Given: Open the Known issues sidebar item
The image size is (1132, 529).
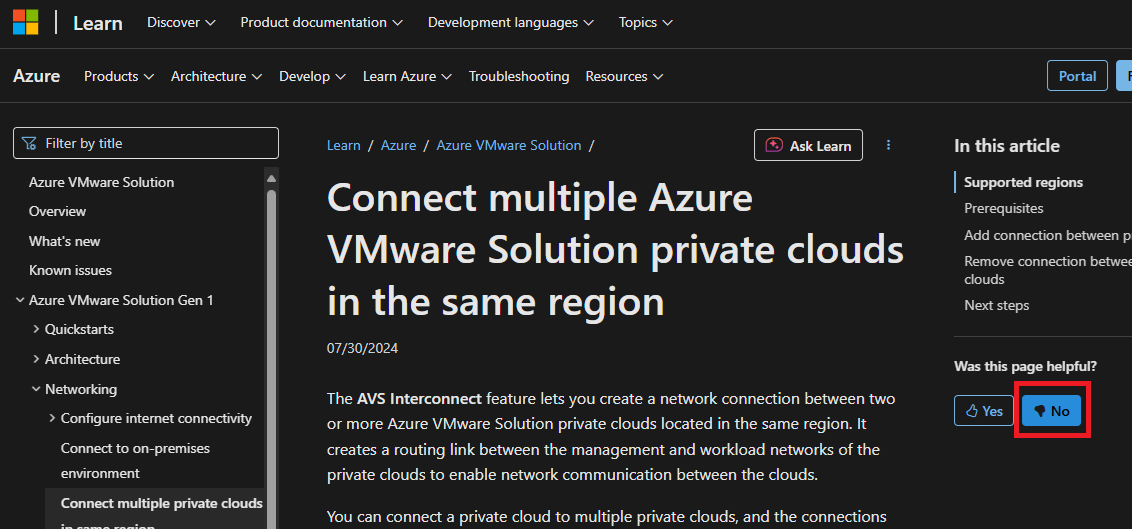Looking at the screenshot, I should (70, 270).
